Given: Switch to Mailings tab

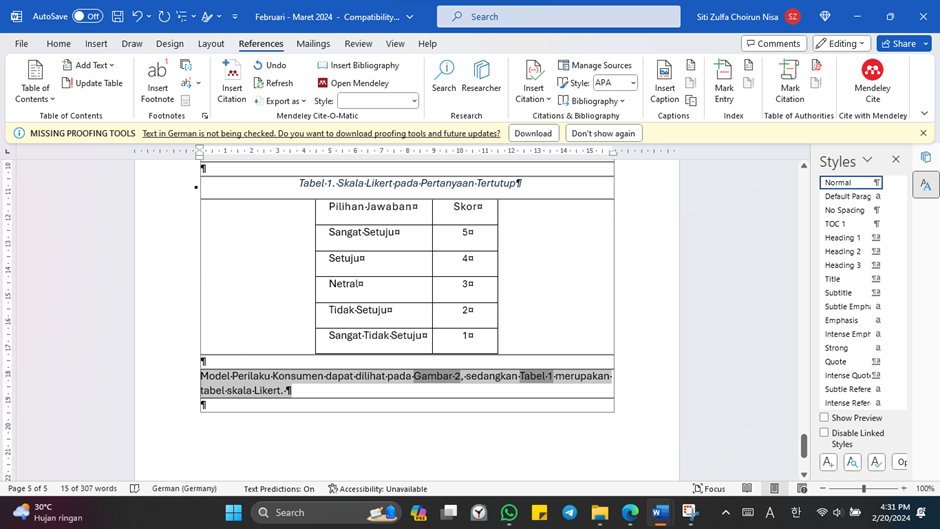Looking at the screenshot, I should click(x=313, y=44).
